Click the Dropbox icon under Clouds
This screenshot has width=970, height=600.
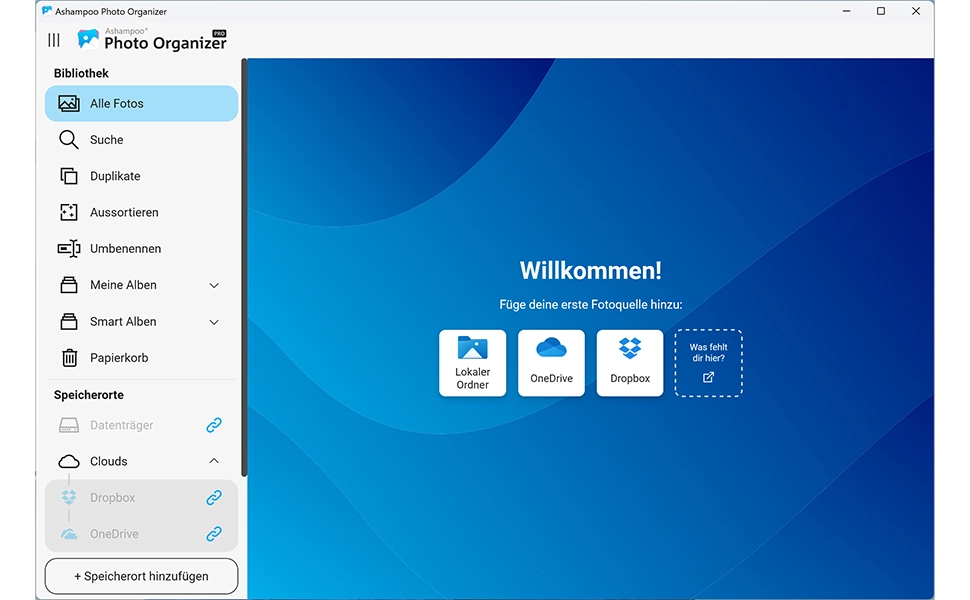pyautogui.click(x=69, y=497)
